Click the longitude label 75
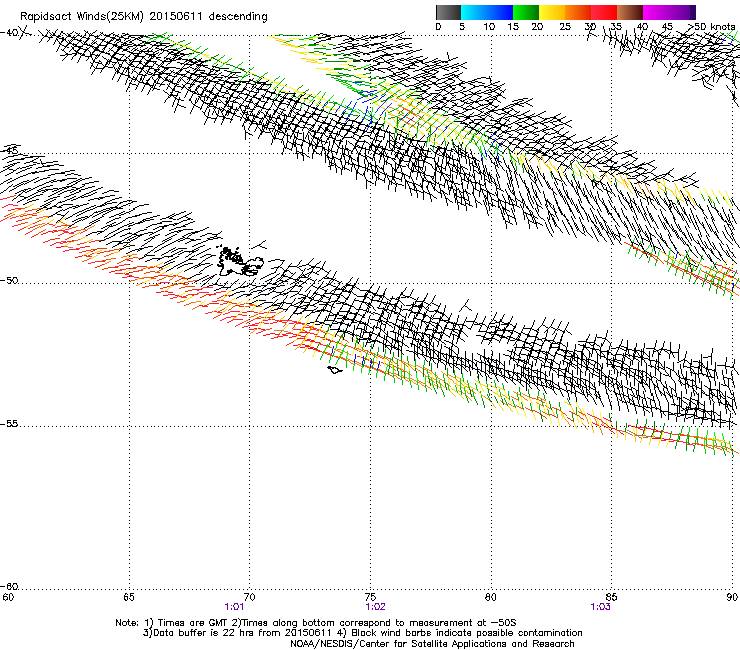The height and width of the screenshot is (650, 740). point(370,597)
